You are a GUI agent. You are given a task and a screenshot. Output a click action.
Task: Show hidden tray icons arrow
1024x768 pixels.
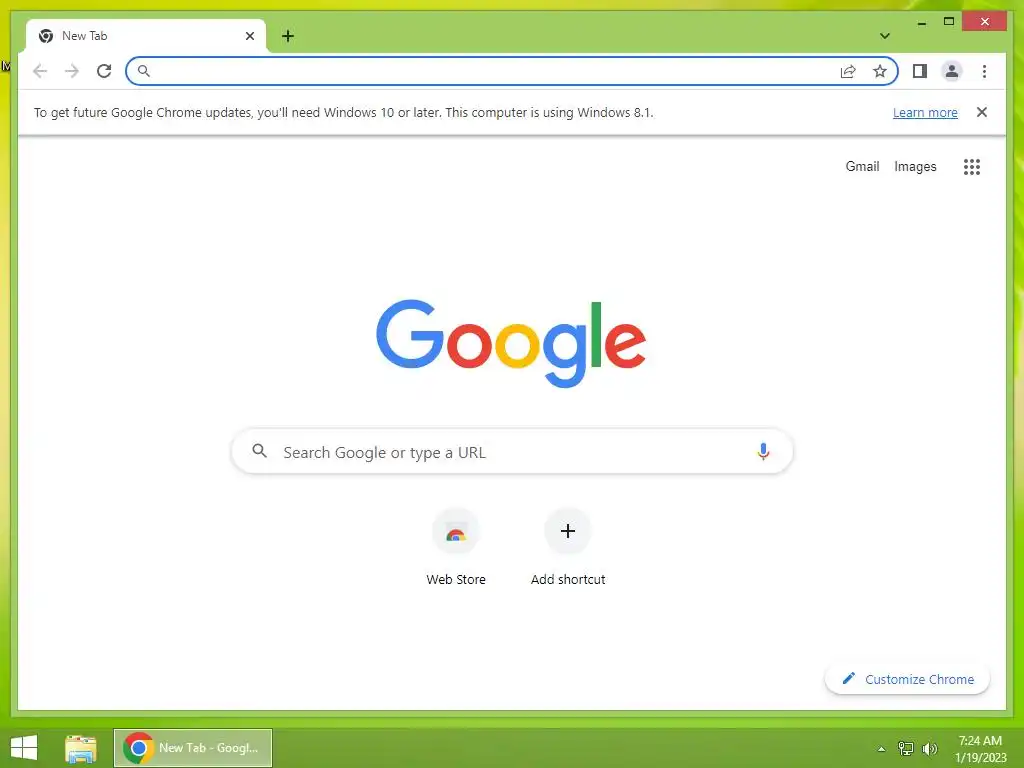[882, 749]
